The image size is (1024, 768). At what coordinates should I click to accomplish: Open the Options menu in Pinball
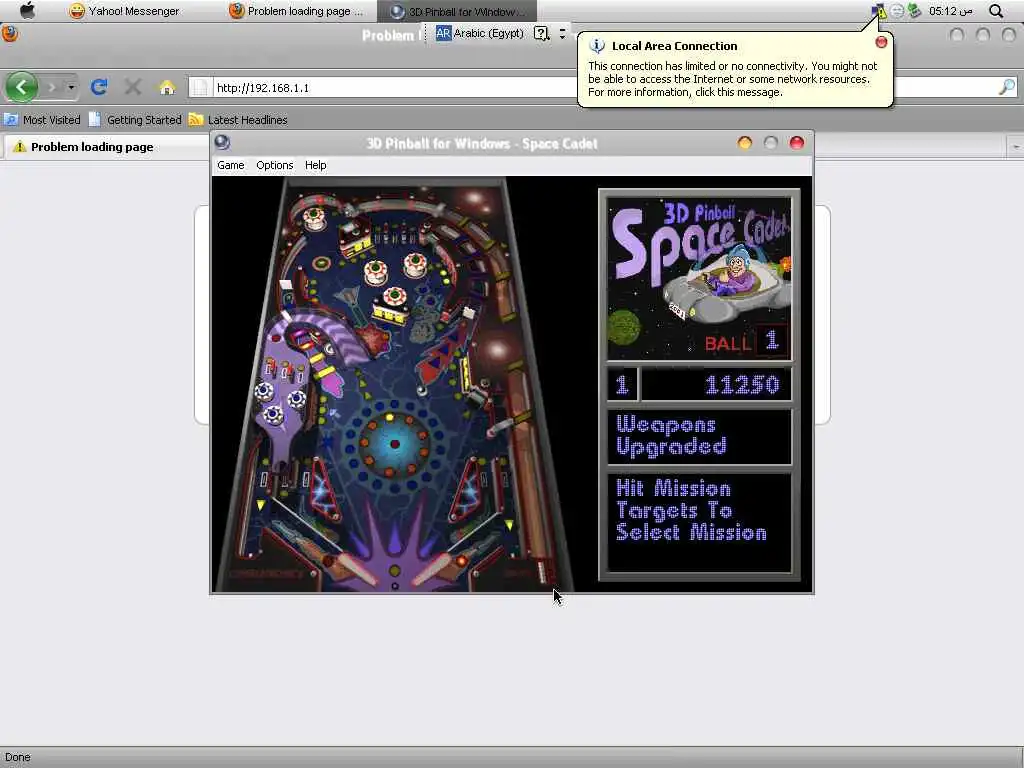pos(274,165)
